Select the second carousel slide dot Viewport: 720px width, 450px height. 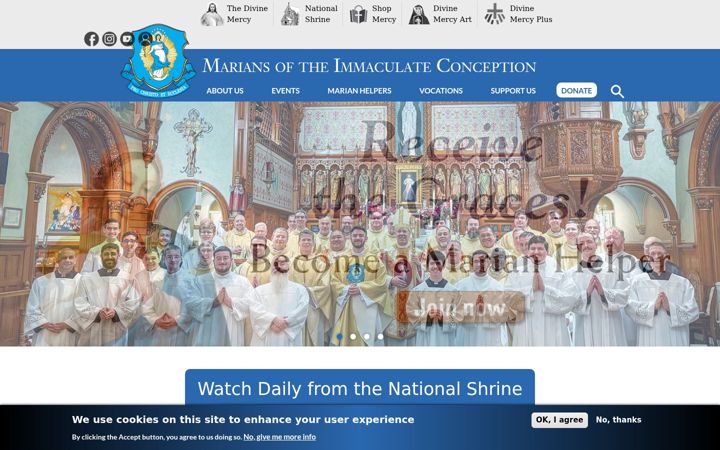353,337
